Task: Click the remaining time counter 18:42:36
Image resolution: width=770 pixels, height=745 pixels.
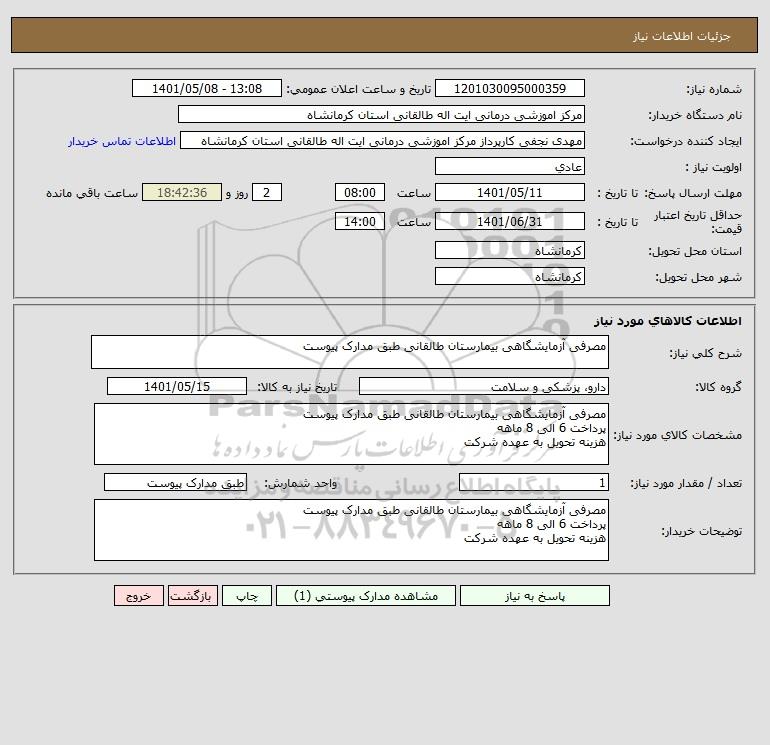Action: 182,193
